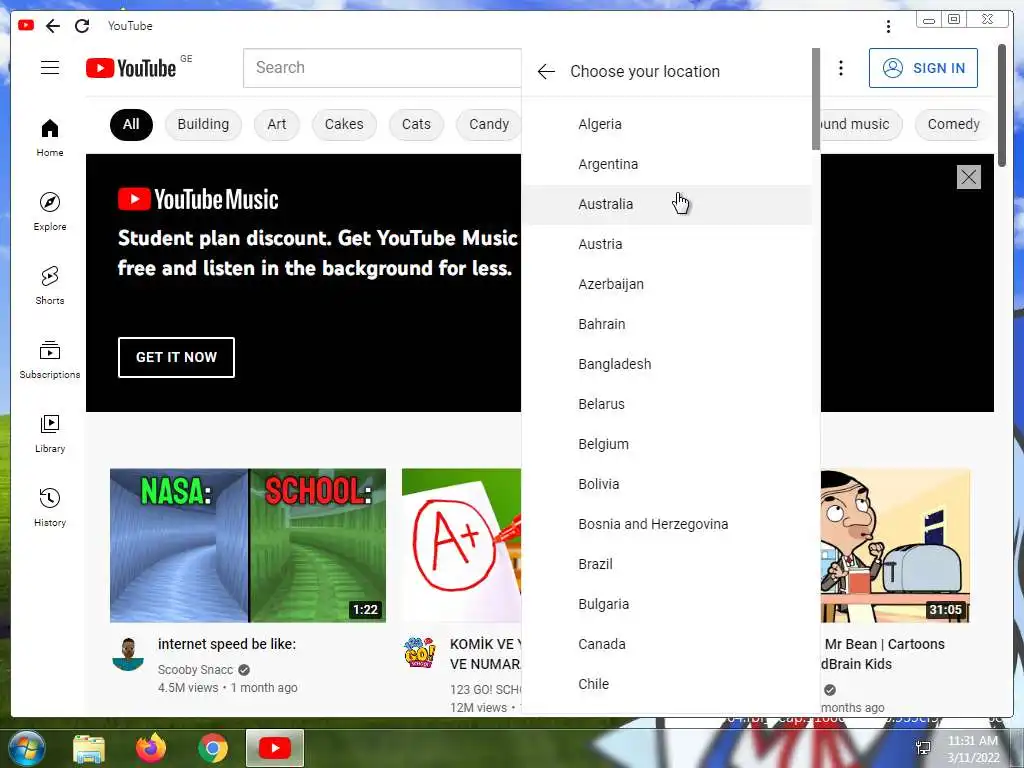Choose Belarus as location

(x=667, y=404)
